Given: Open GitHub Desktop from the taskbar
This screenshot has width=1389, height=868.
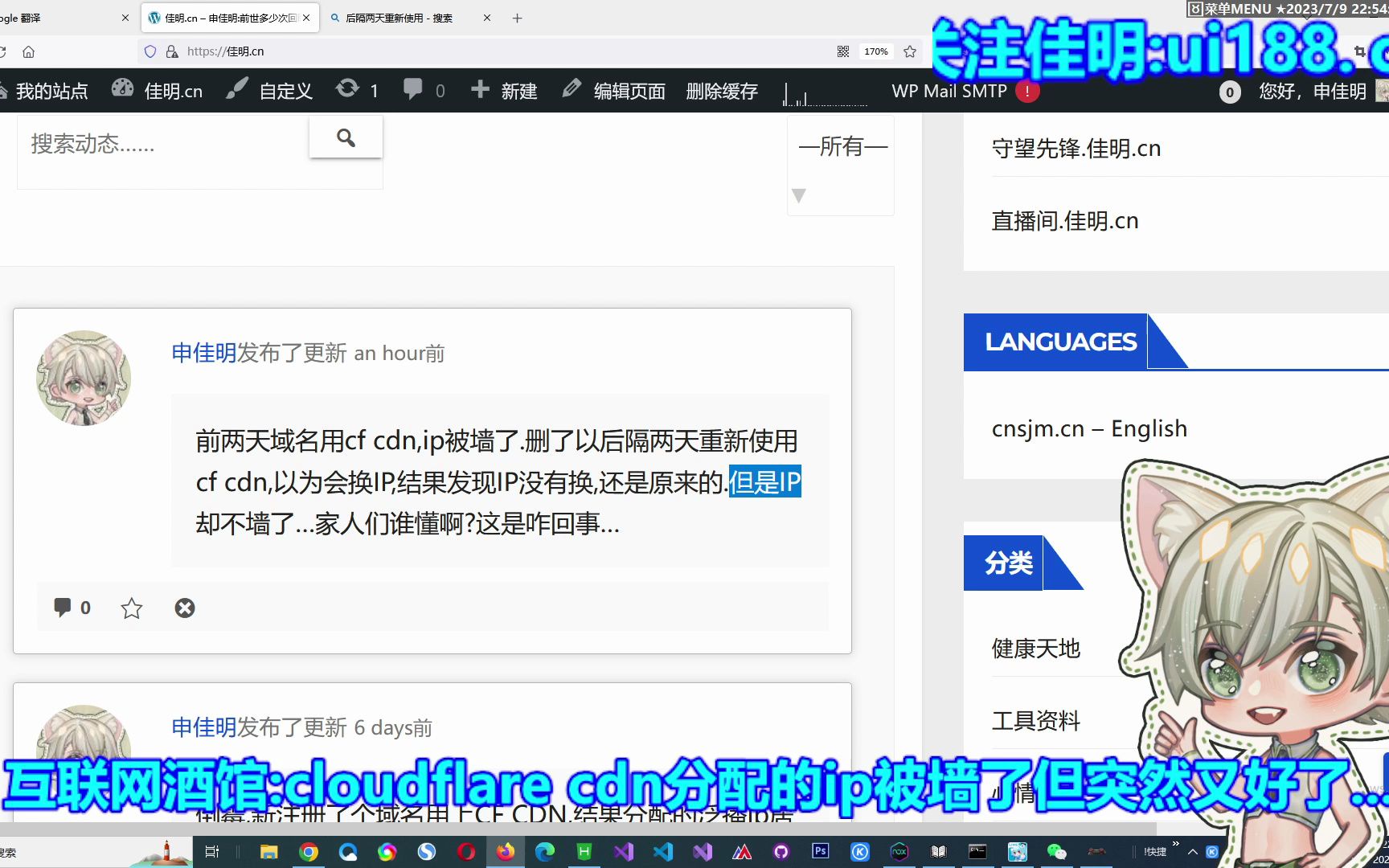Looking at the screenshot, I should pos(781,852).
